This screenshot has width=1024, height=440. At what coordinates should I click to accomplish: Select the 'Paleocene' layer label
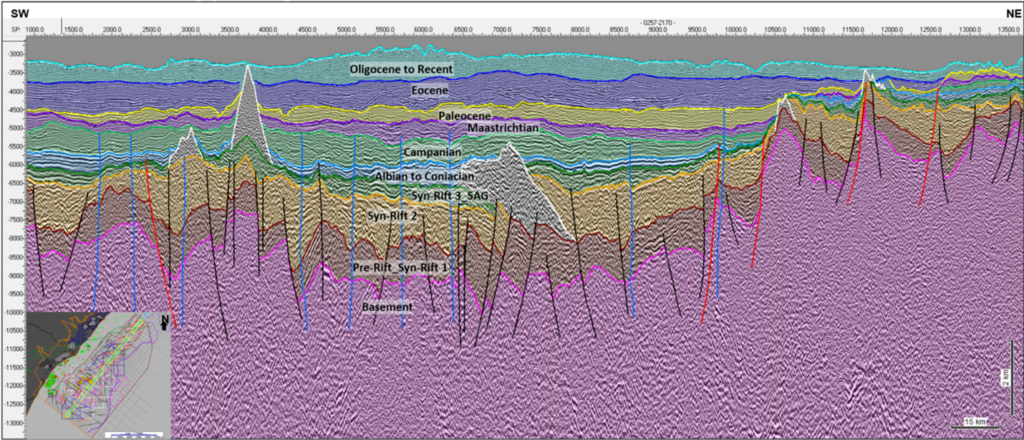464,116
